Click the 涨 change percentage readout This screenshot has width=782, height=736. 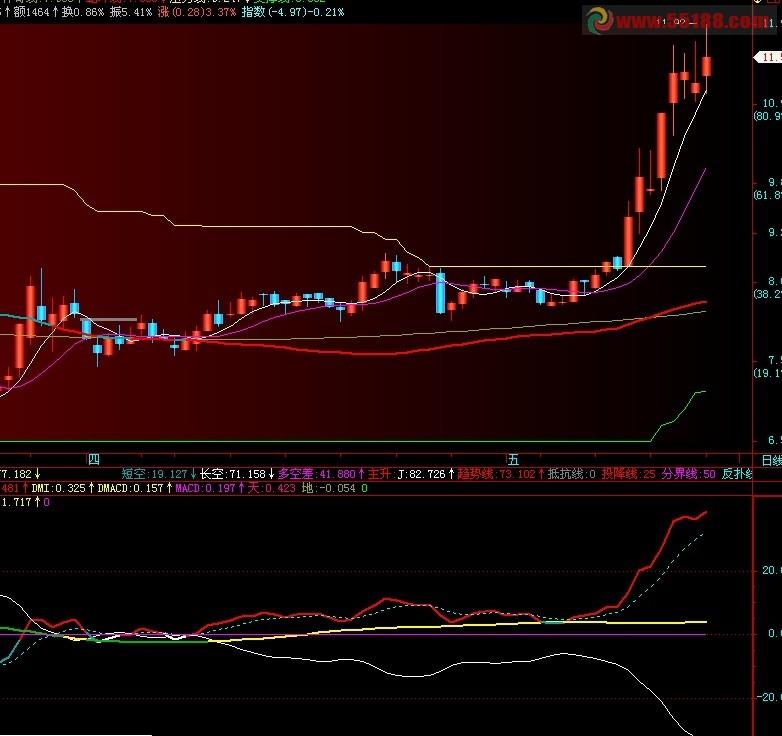click(x=197, y=11)
